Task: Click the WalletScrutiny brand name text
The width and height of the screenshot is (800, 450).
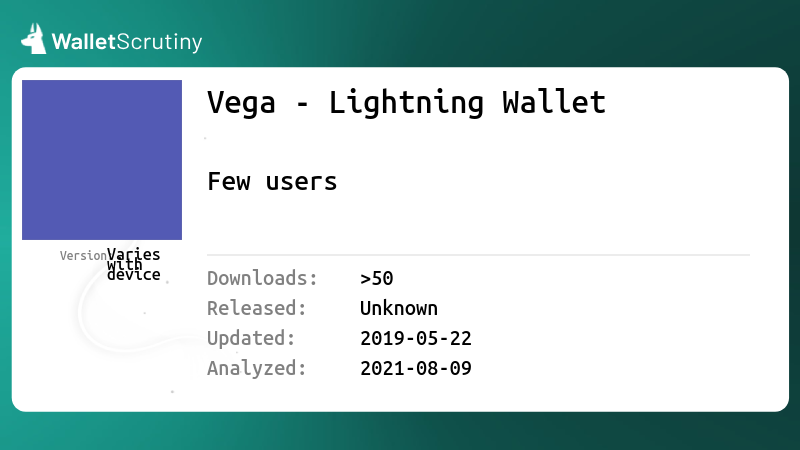Action: [x=127, y=42]
